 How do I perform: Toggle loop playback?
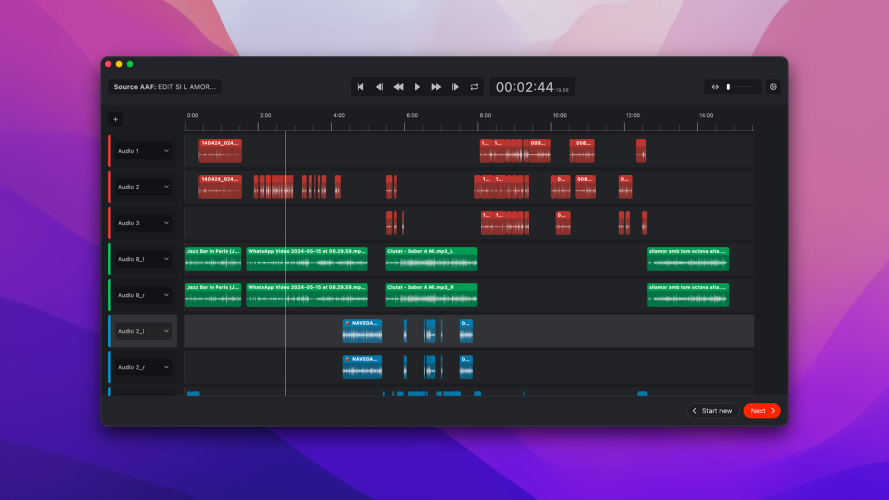pyautogui.click(x=474, y=87)
